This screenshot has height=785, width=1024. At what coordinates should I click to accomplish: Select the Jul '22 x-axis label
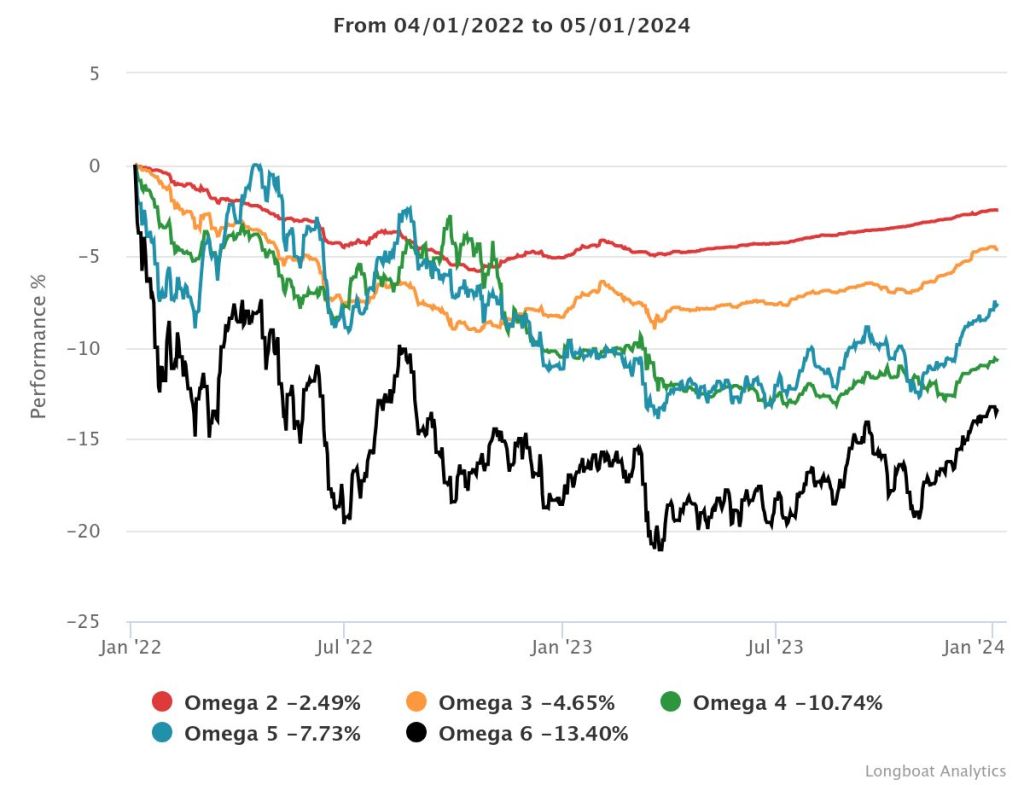pos(344,647)
